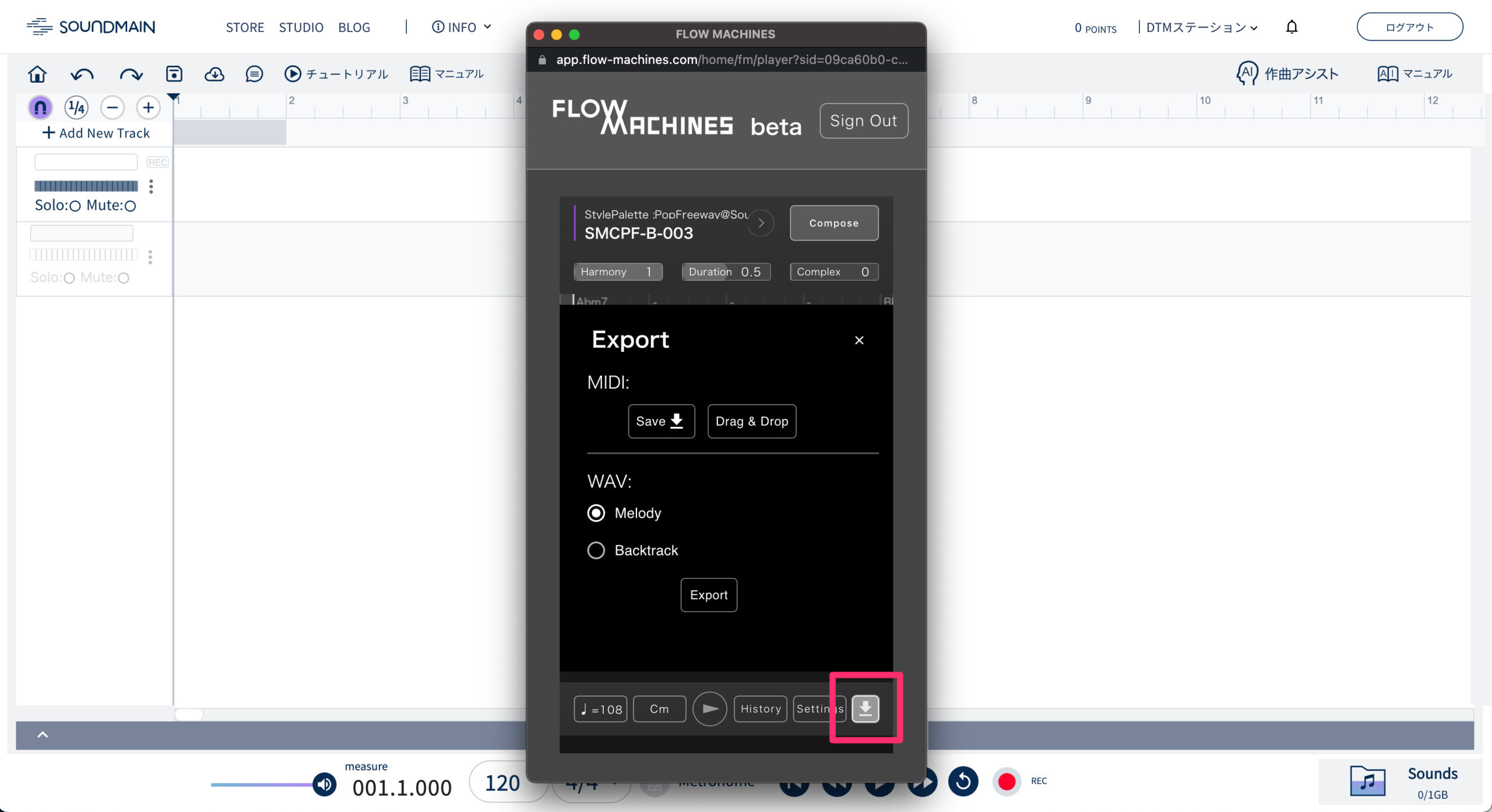Image resolution: width=1492 pixels, height=812 pixels.
Task: Use the horizontal timeline scrollbar thumb
Action: coord(189,714)
